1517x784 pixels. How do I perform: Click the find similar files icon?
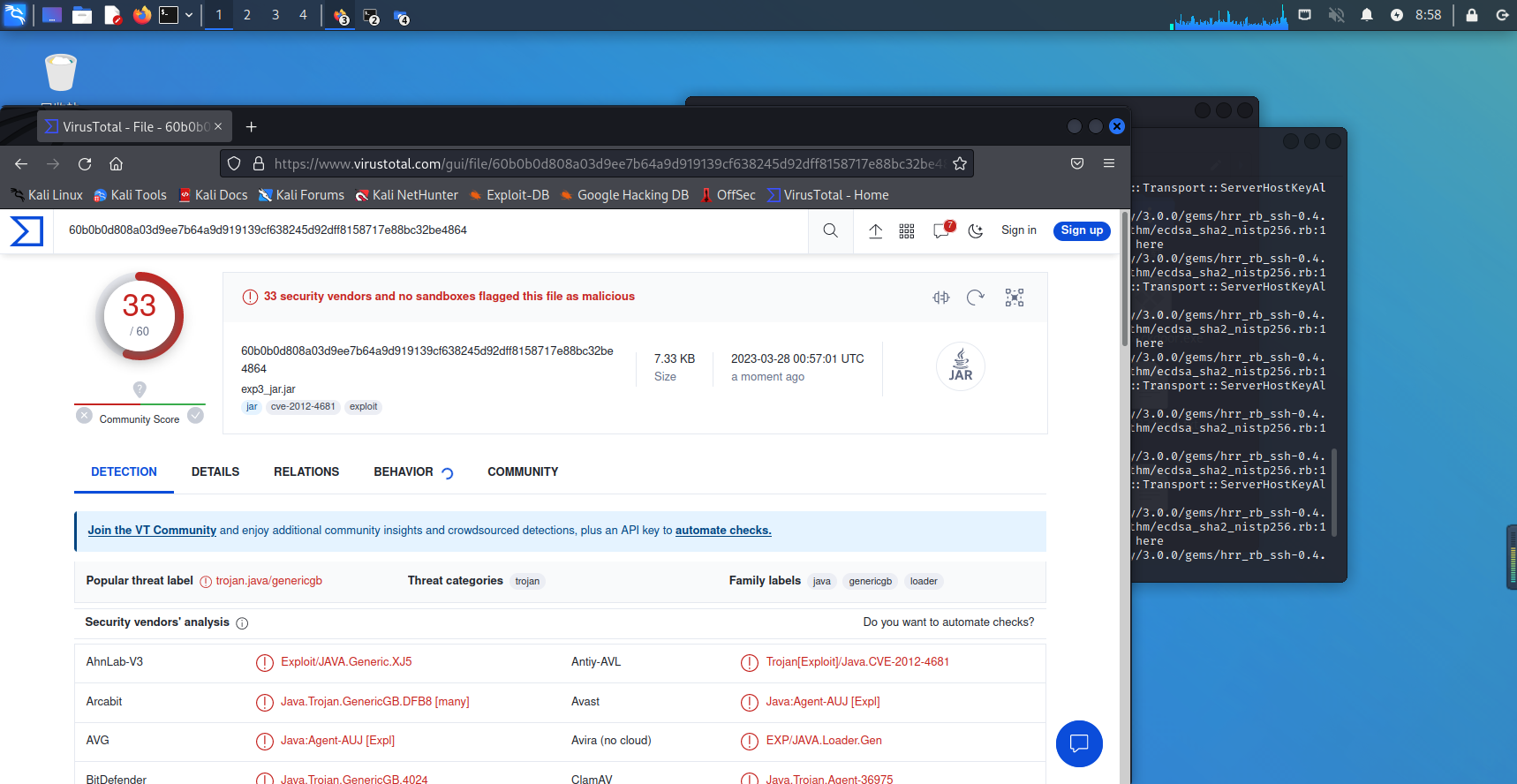click(x=941, y=298)
